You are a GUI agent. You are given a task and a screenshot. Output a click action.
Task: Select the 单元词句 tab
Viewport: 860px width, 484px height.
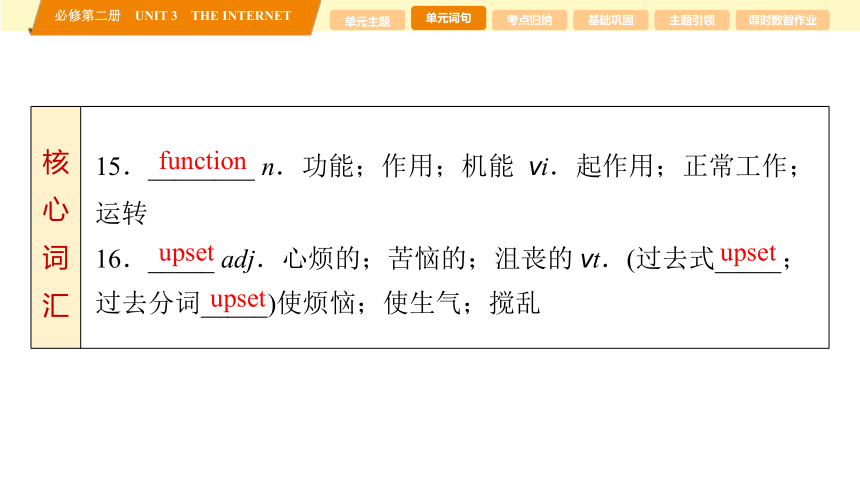tap(448, 18)
